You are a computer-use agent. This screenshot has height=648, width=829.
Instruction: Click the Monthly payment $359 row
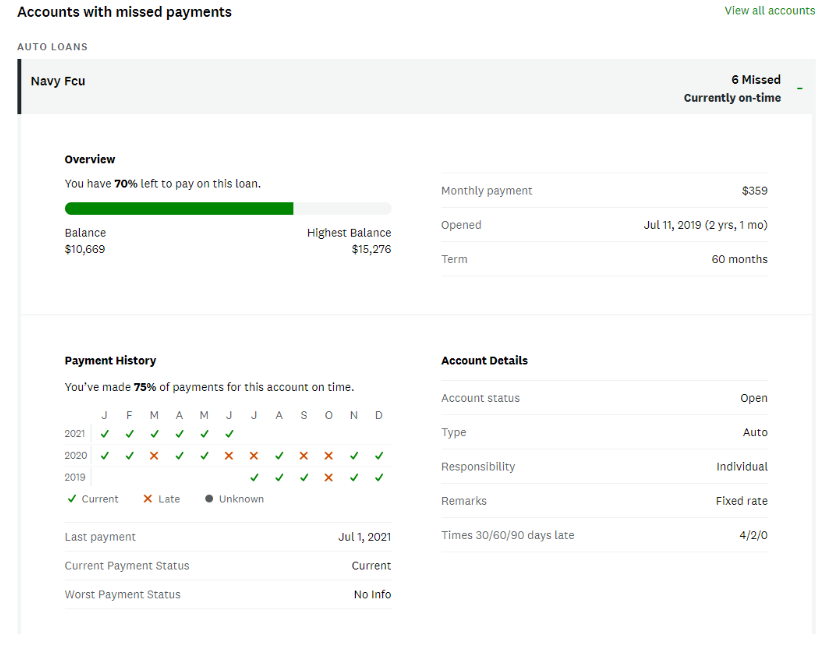604,191
